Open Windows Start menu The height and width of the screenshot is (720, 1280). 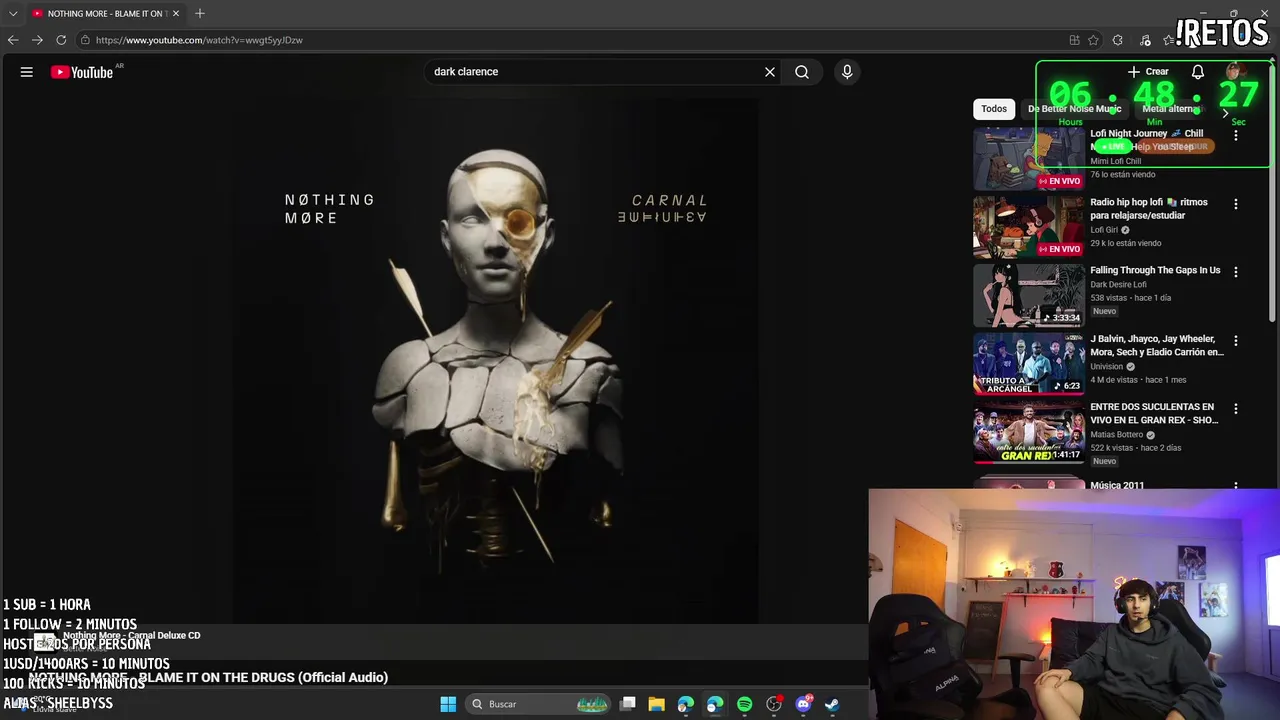[x=448, y=704]
